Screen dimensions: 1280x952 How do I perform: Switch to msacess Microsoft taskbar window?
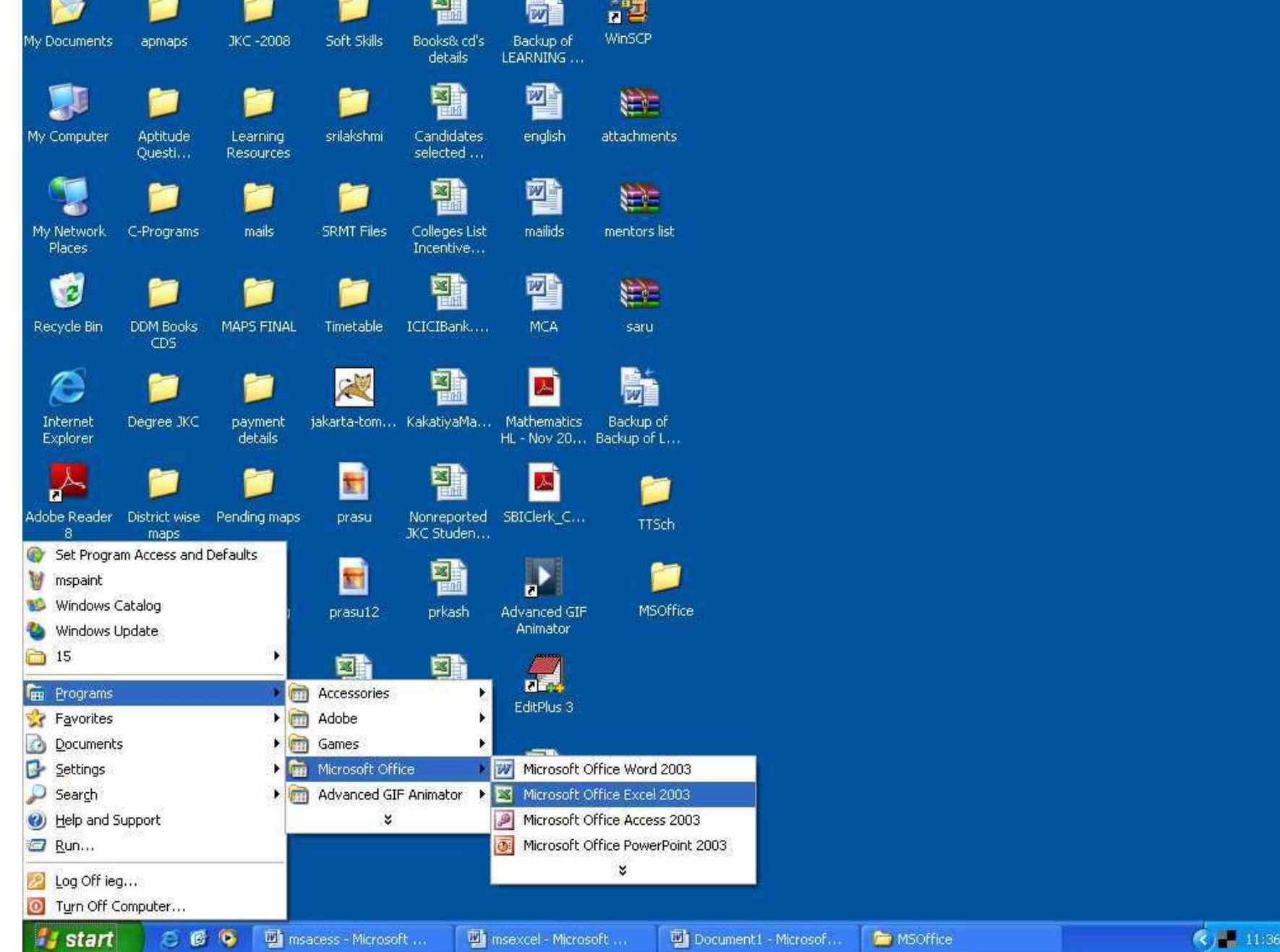click(354, 939)
